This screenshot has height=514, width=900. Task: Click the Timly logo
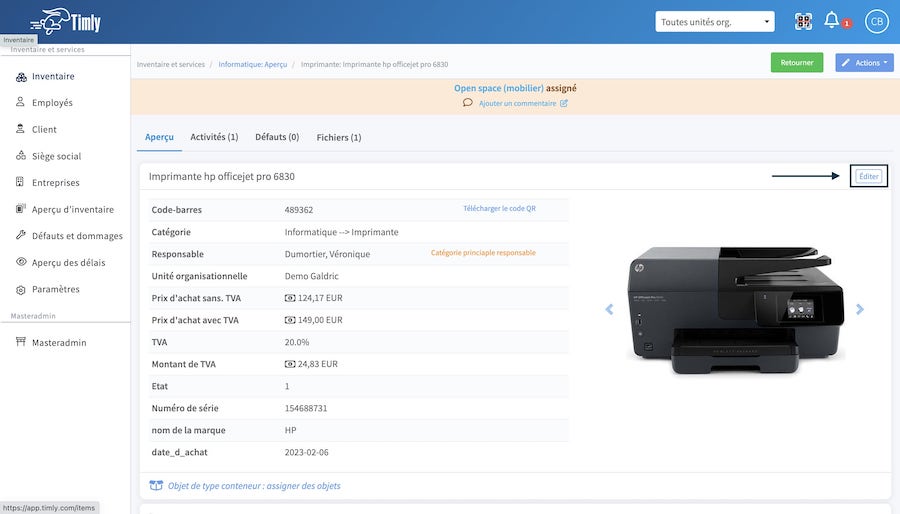point(65,22)
